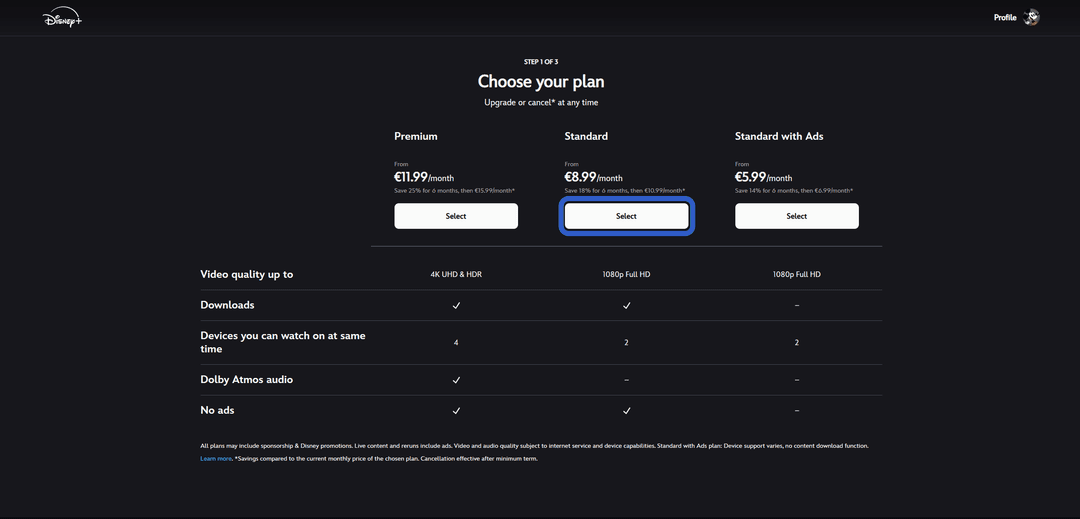This screenshot has width=1080, height=519.
Task: Click the €5.99/month price
Action: (764, 178)
